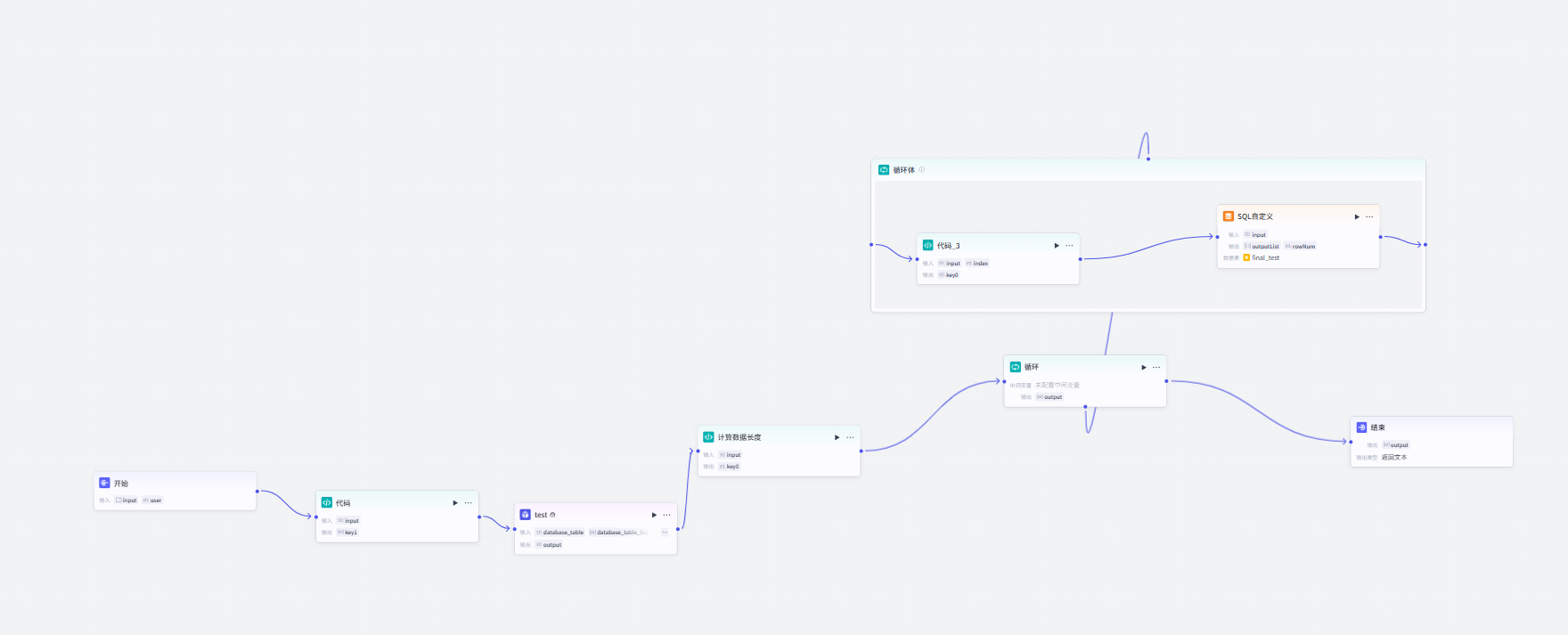Click key0 output in 计算数据长度 node
This screenshot has width=1568, height=635.
[729, 467]
